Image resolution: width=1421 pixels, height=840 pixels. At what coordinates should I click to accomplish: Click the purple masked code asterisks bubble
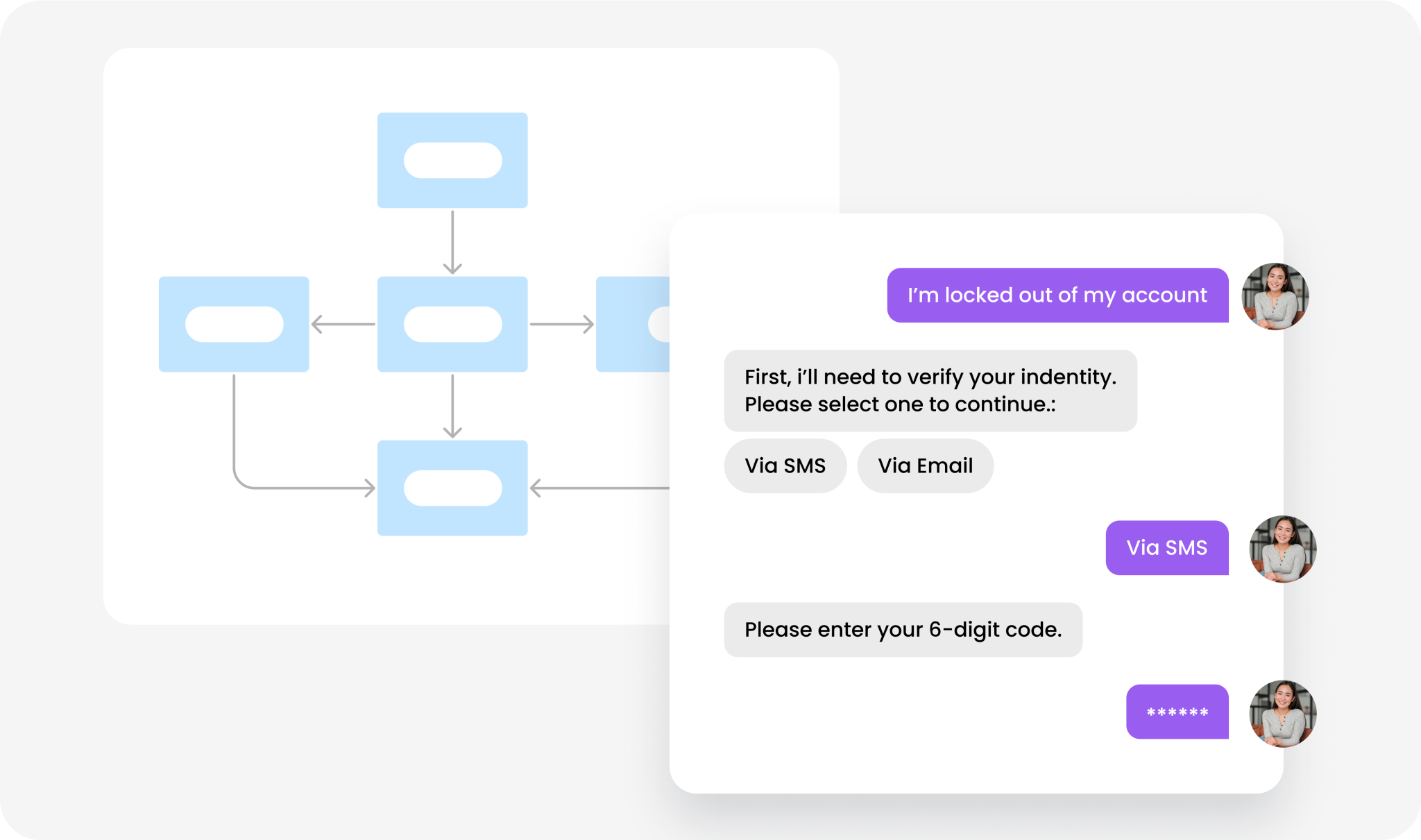[x=1177, y=712]
